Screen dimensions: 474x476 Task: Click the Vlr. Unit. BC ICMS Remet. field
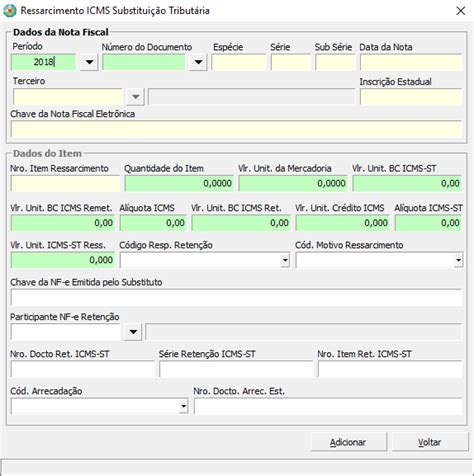click(x=63, y=223)
